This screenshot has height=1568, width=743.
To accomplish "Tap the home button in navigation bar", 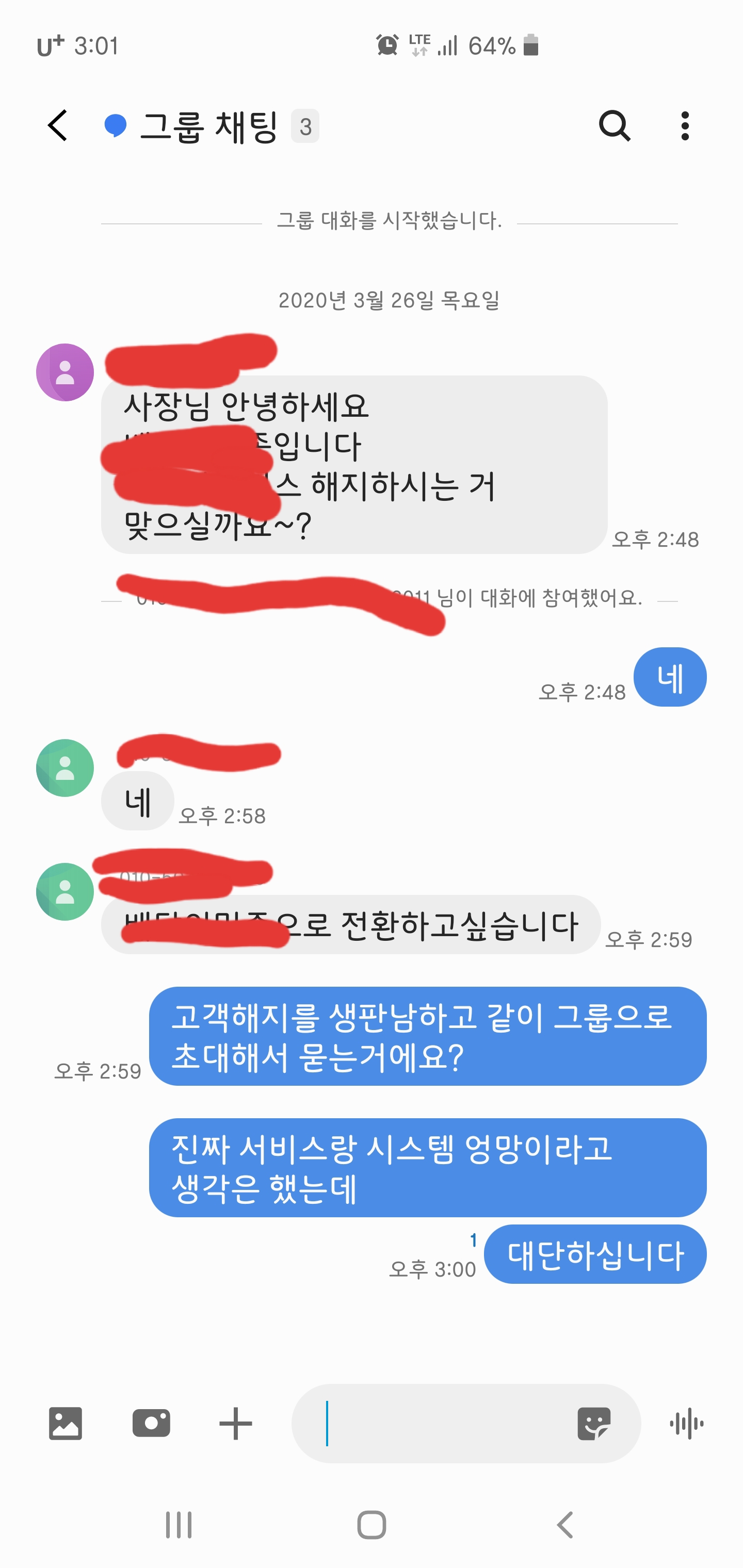I will (372, 1525).
